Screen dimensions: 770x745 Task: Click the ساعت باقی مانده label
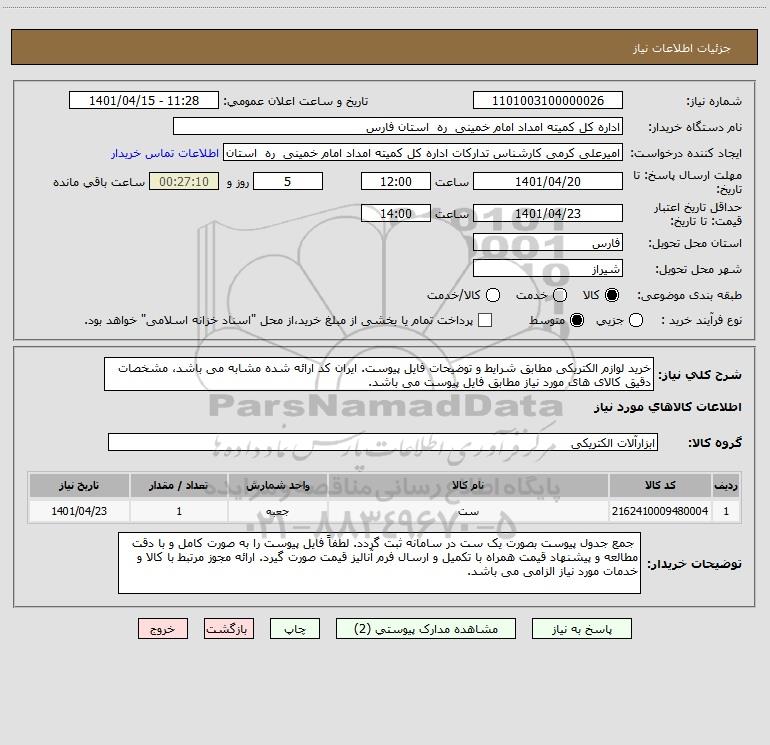99,182
